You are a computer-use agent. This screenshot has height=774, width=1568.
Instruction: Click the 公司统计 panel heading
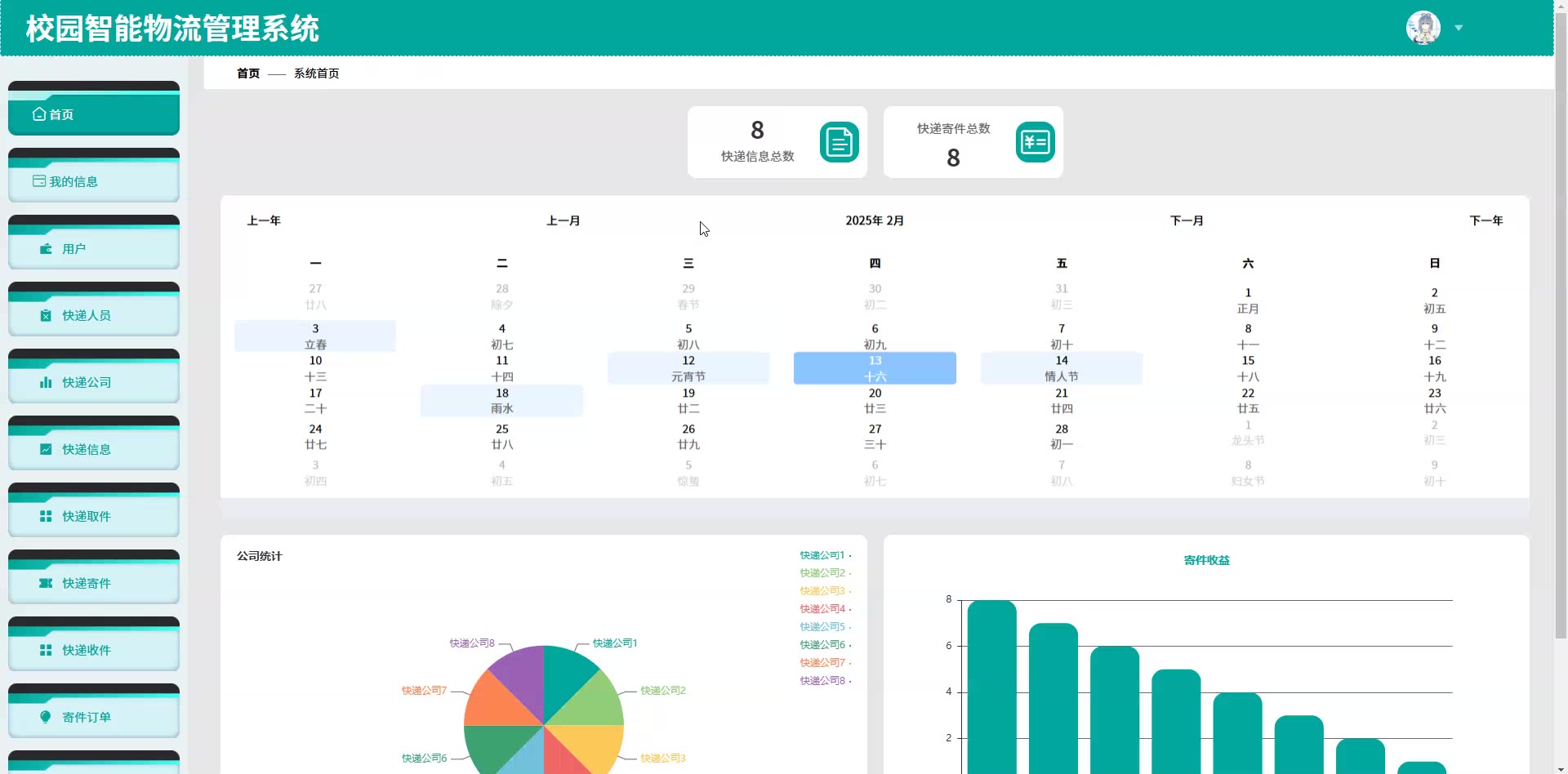[x=260, y=556]
